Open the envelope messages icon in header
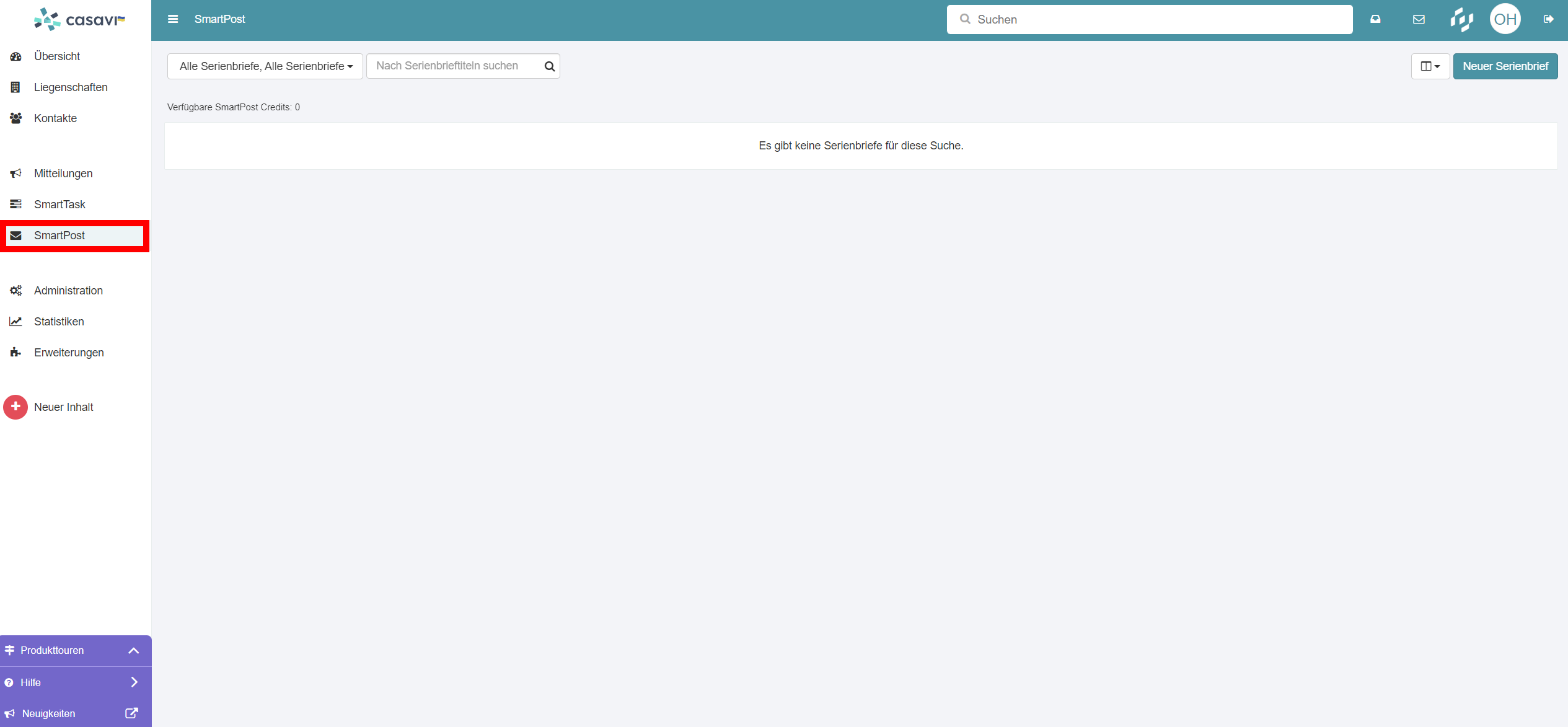Viewport: 1568px width, 727px height. coord(1419,19)
